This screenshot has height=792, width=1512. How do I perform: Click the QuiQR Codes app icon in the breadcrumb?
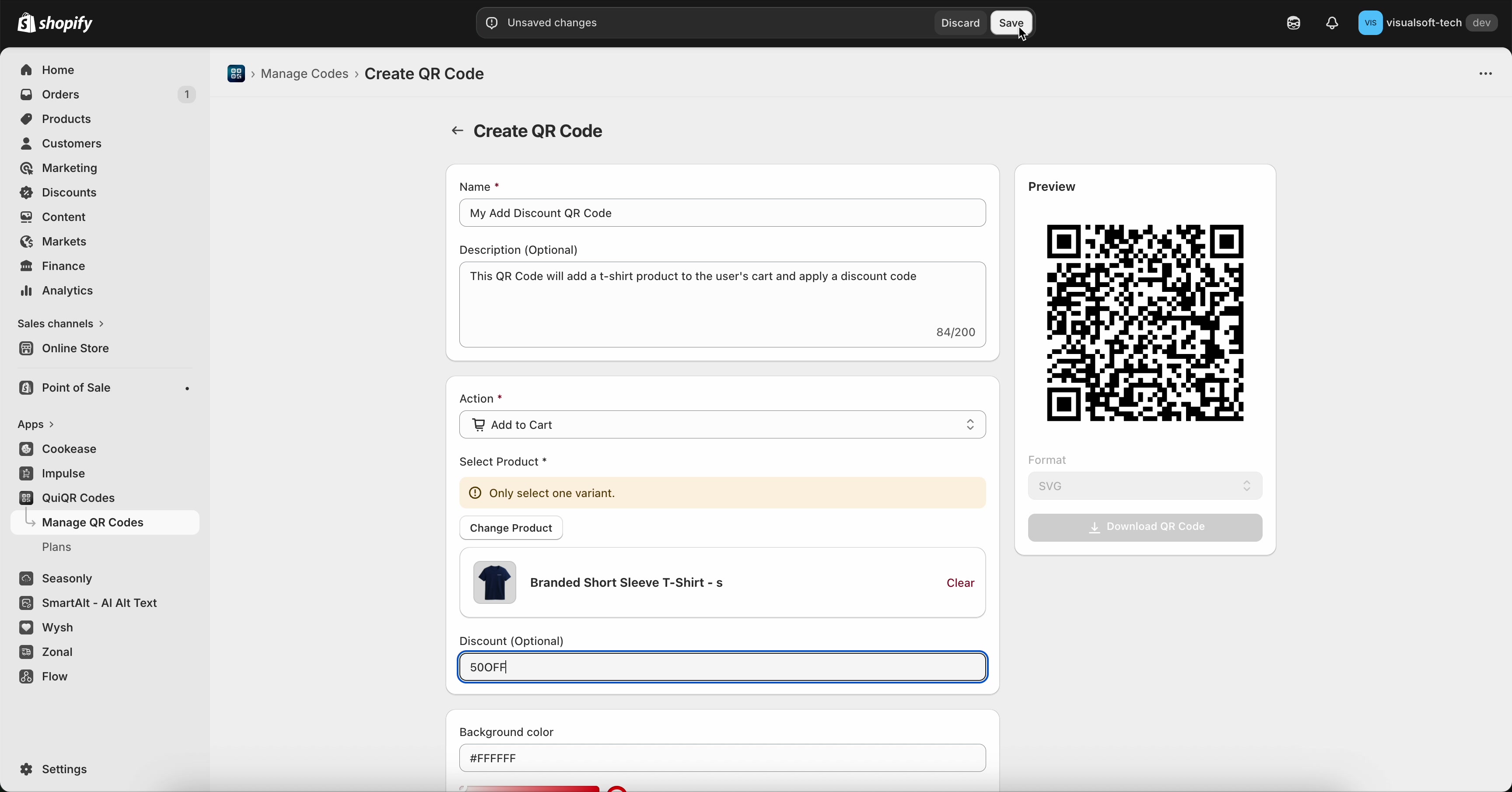point(236,74)
